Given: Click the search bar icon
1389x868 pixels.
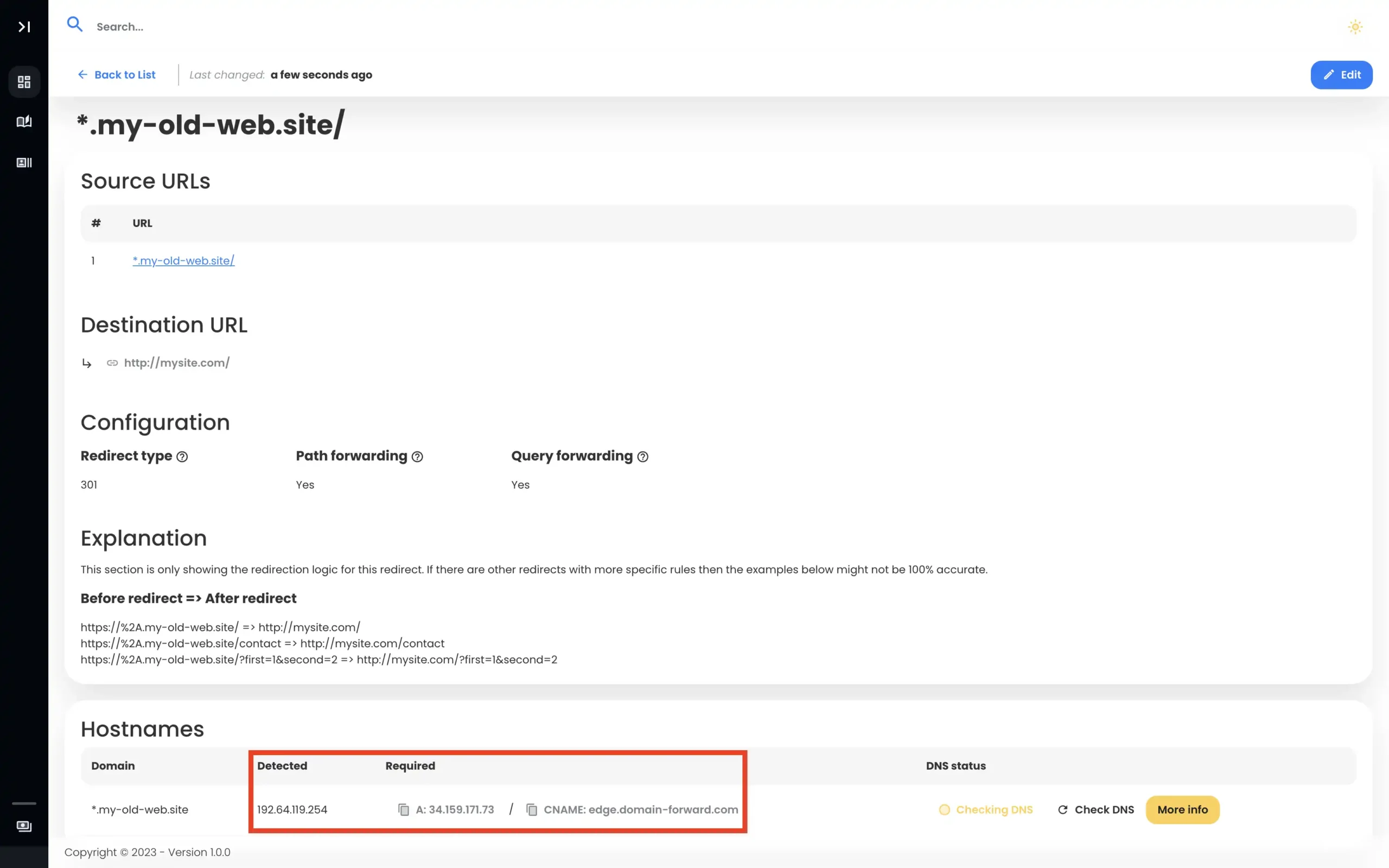Looking at the screenshot, I should click(74, 25).
